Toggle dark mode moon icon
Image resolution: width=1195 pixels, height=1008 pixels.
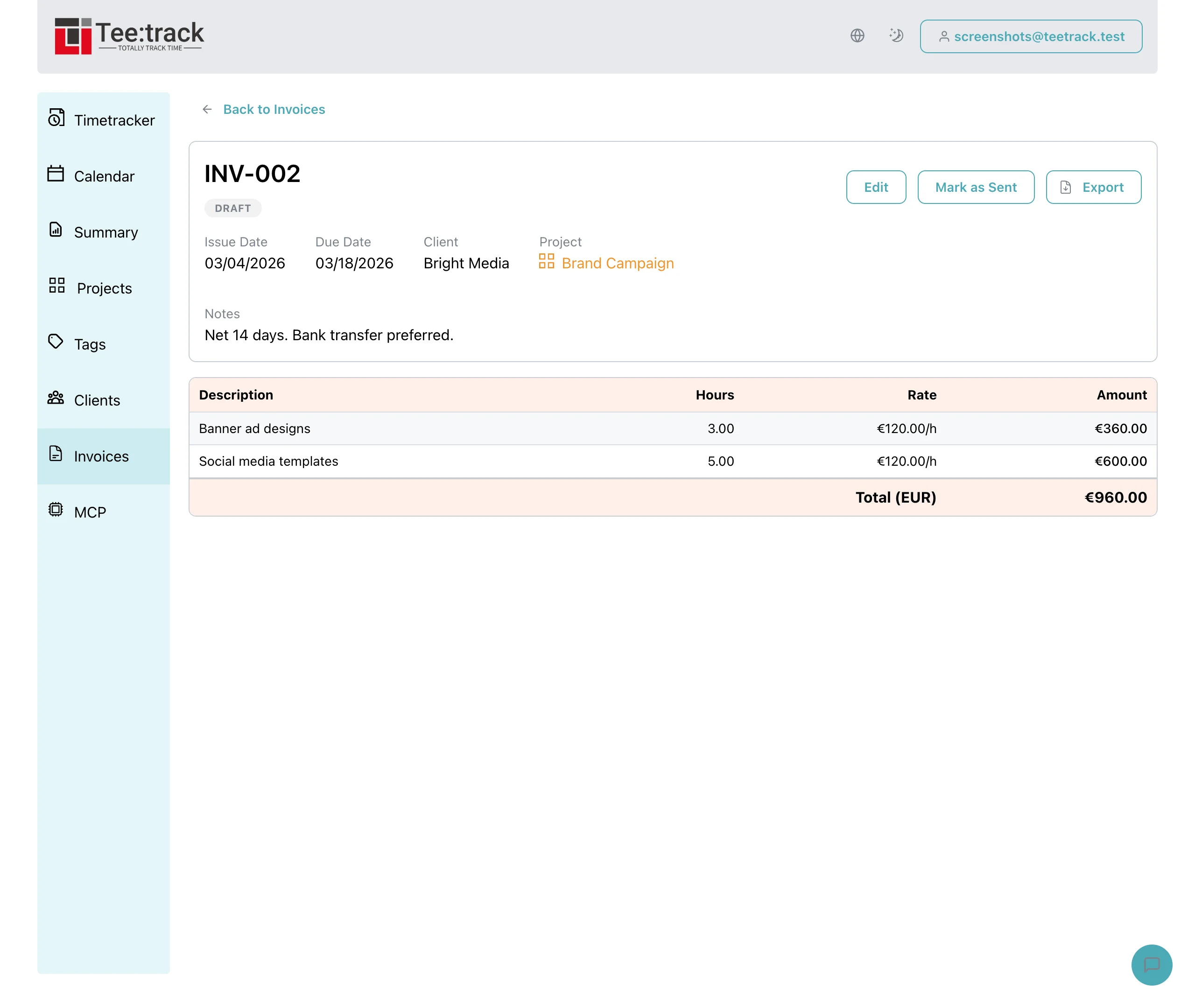895,36
